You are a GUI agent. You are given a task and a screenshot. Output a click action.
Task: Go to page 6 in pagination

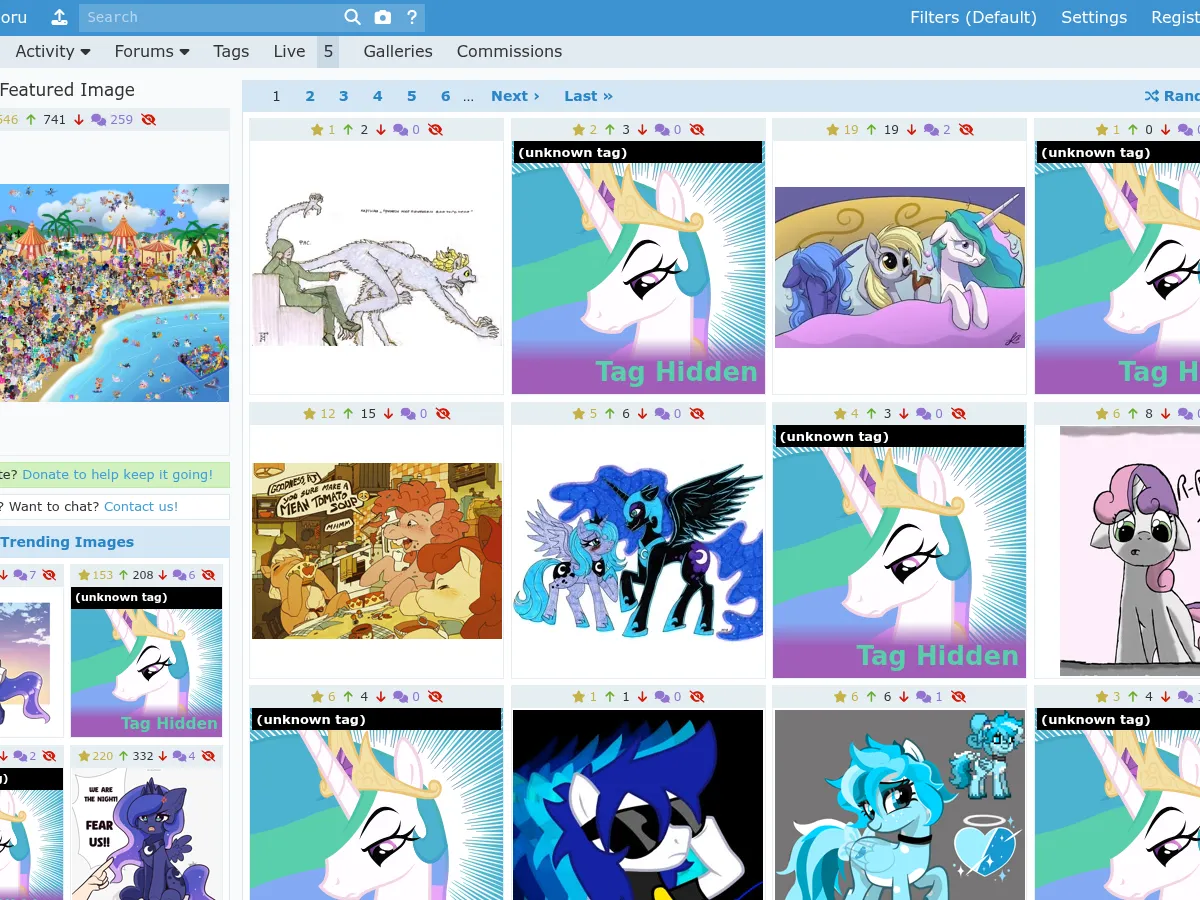(x=445, y=96)
